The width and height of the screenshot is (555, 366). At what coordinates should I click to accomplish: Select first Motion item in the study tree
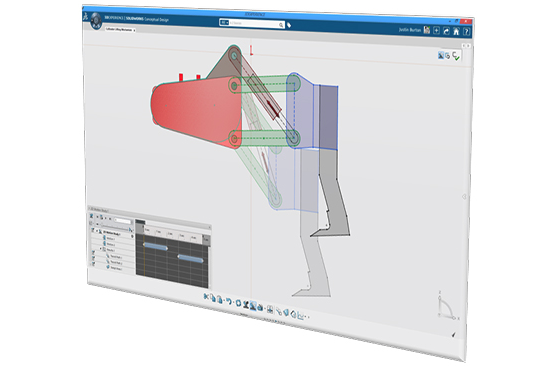click(x=111, y=239)
